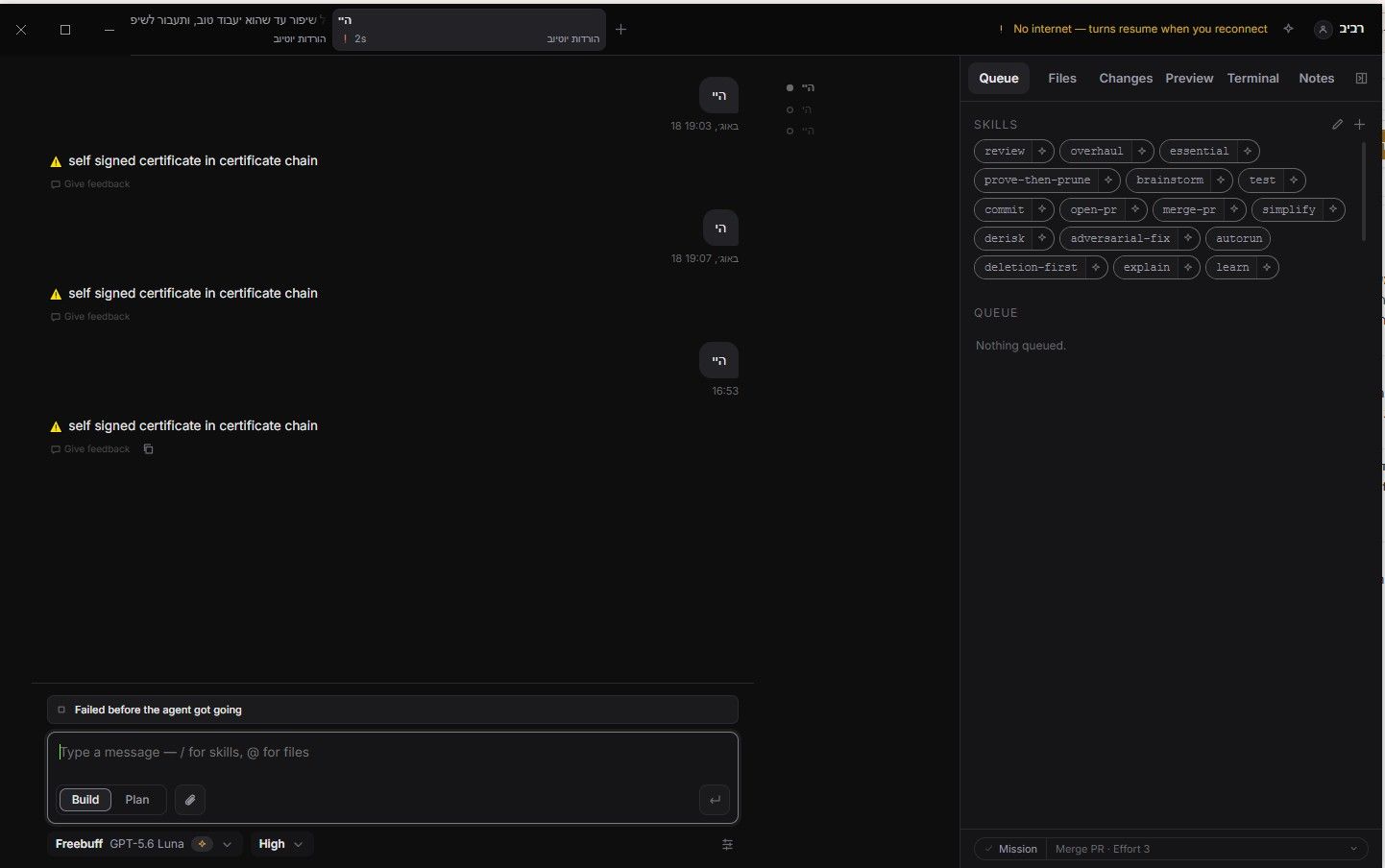Give feedback on the first certificate error
Viewport: 1385px width, 868px height.
coord(90,184)
